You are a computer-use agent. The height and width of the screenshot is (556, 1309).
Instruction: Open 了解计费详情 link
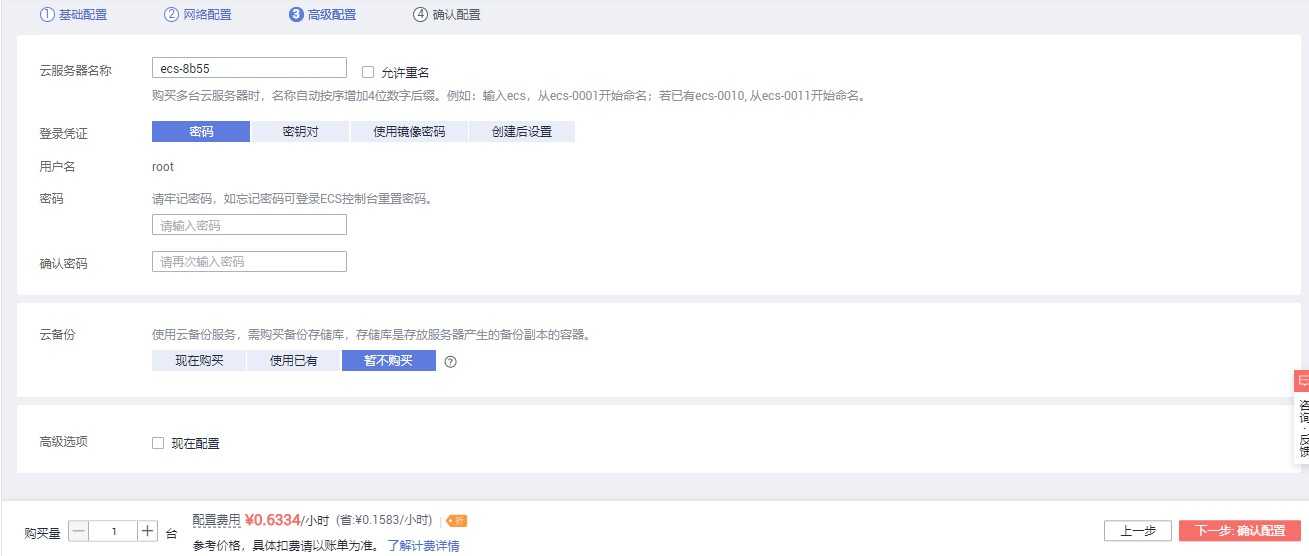click(424, 546)
